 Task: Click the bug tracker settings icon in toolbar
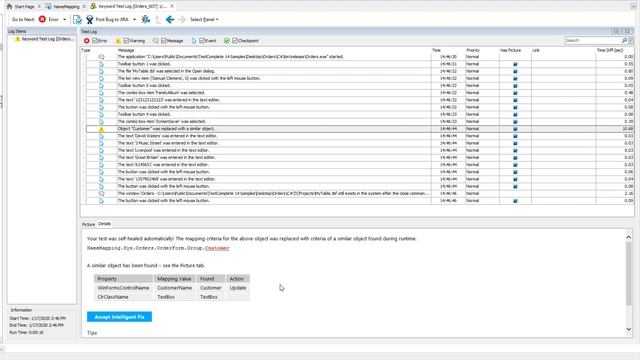pyautogui.click(x=146, y=19)
